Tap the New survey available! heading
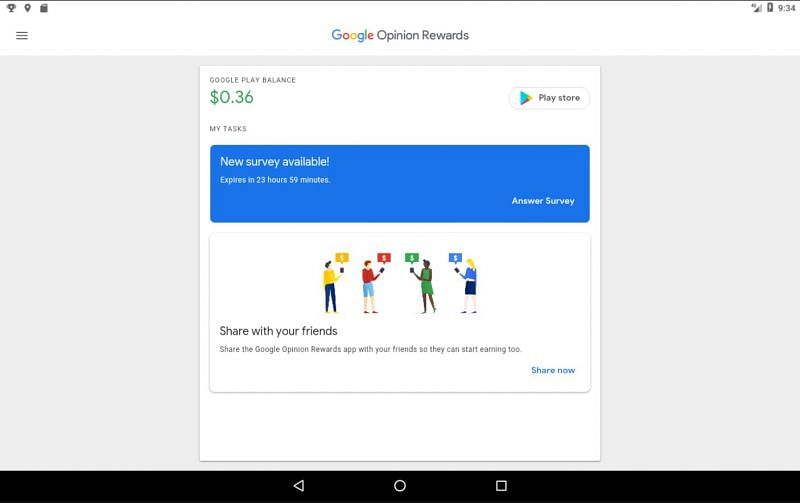The width and height of the screenshot is (800, 503). tap(274, 162)
